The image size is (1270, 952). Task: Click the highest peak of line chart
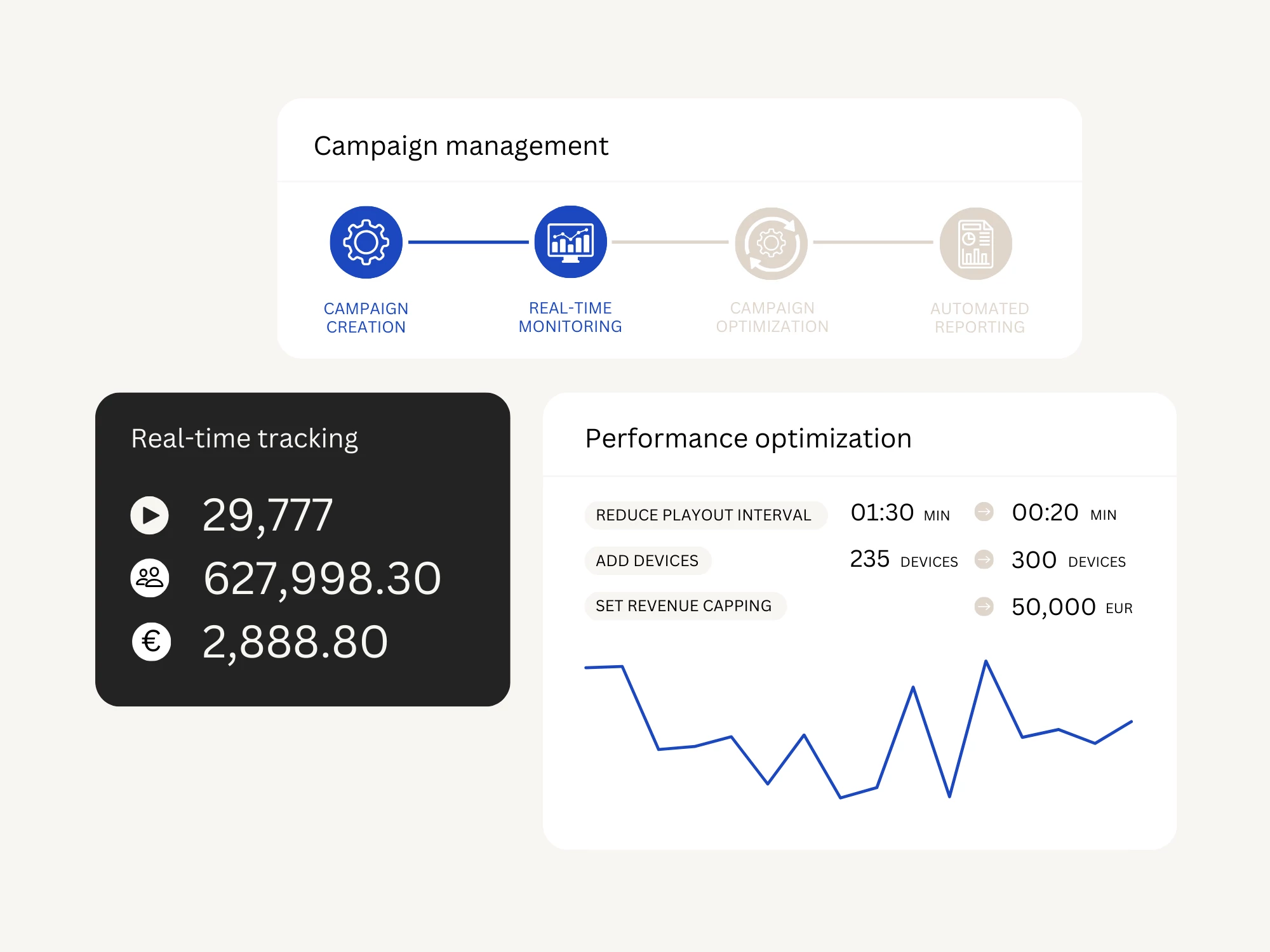tap(986, 662)
